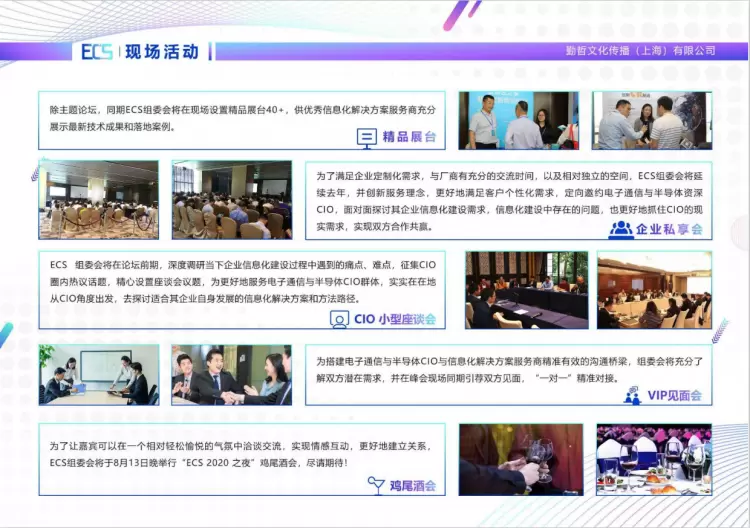Click the 现场活动 page title

(162, 52)
